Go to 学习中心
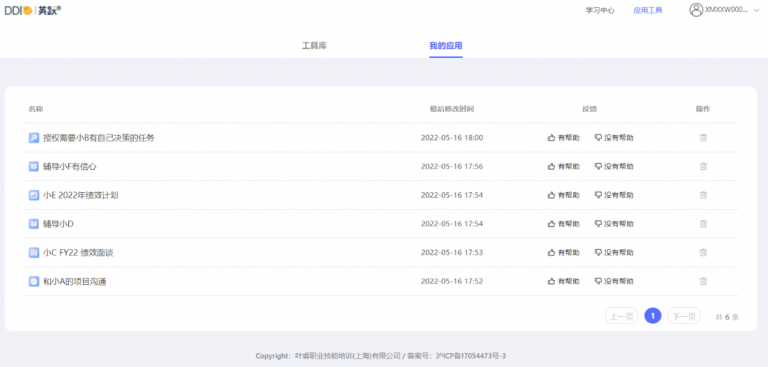 pyautogui.click(x=600, y=10)
